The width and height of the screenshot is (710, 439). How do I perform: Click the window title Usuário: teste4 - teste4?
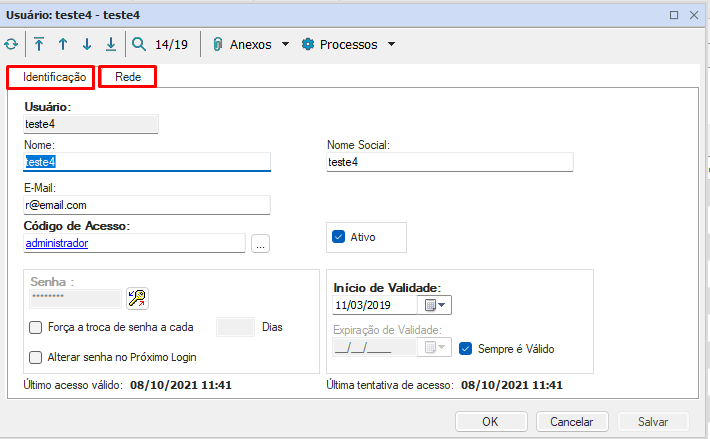pos(73,15)
